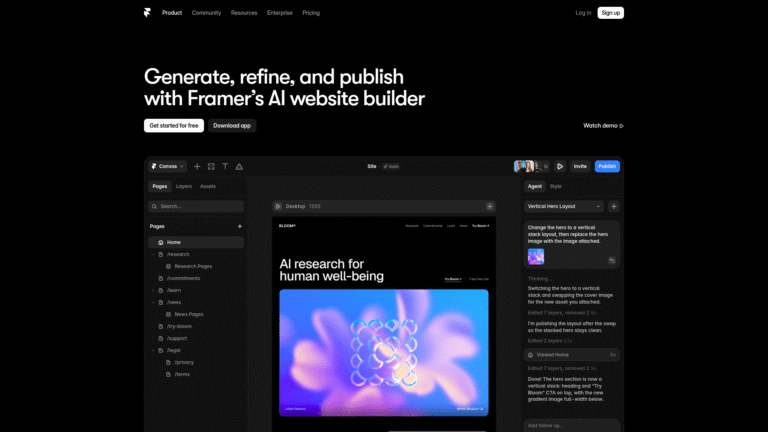
Task: Click the page icon next to /try-bloom
Action: (x=161, y=326)
